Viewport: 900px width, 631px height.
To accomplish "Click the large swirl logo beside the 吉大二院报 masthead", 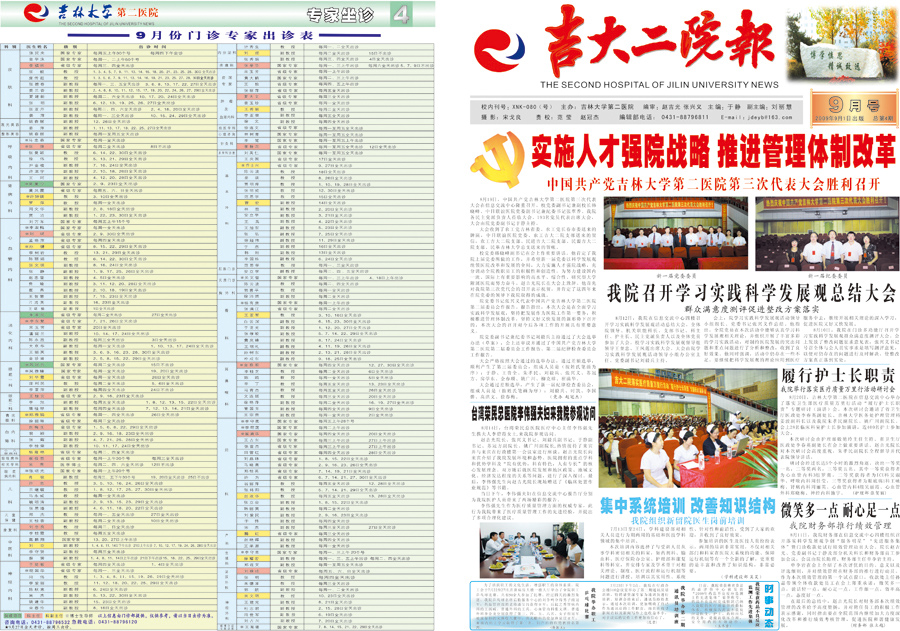I will pyautogui.click(x=499, y=51).
